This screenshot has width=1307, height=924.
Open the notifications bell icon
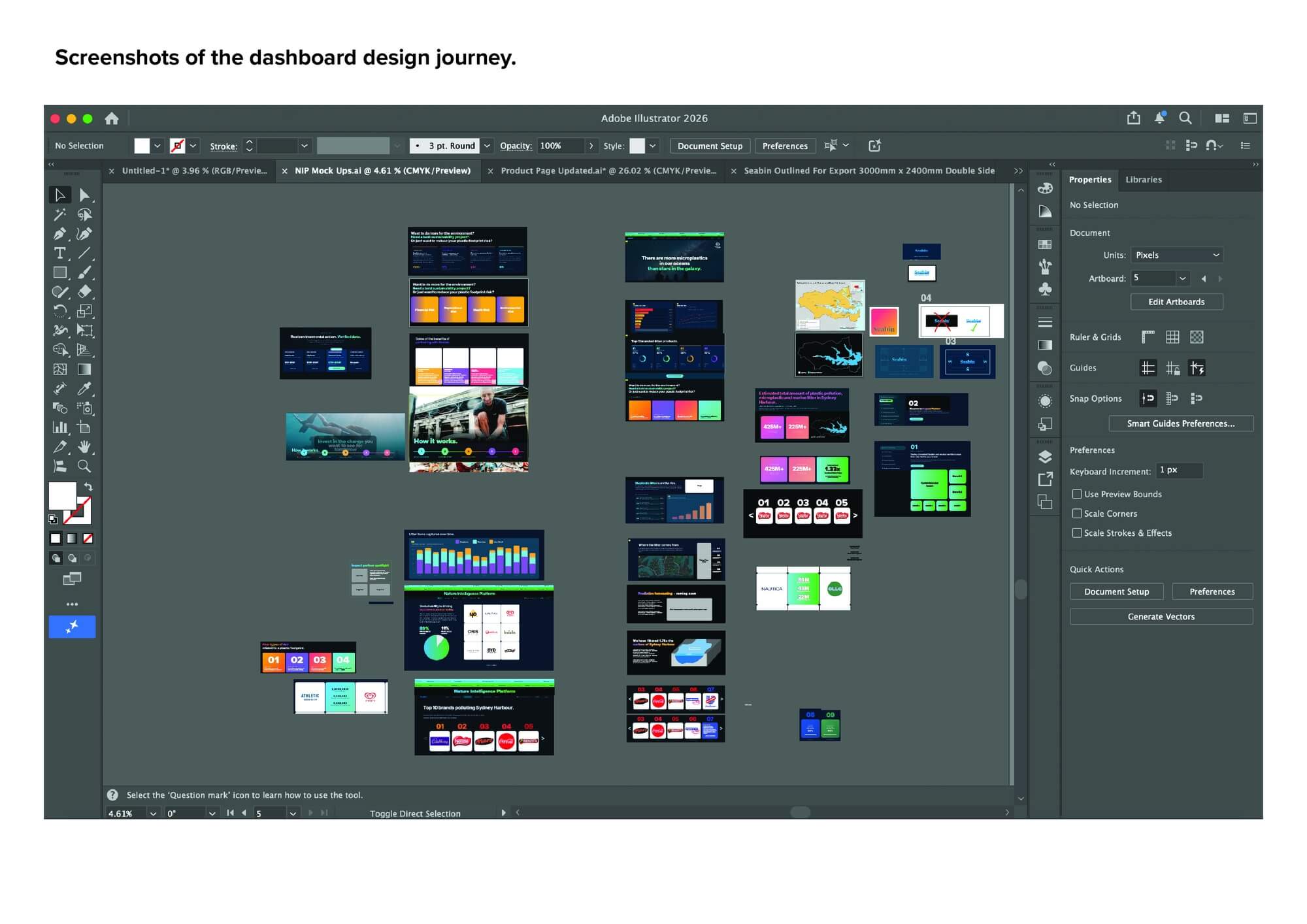[x=1159, y=118]
